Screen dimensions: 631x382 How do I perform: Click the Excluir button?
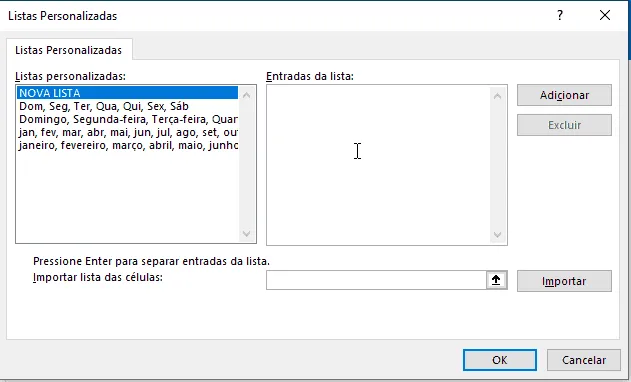pos(564,125)
